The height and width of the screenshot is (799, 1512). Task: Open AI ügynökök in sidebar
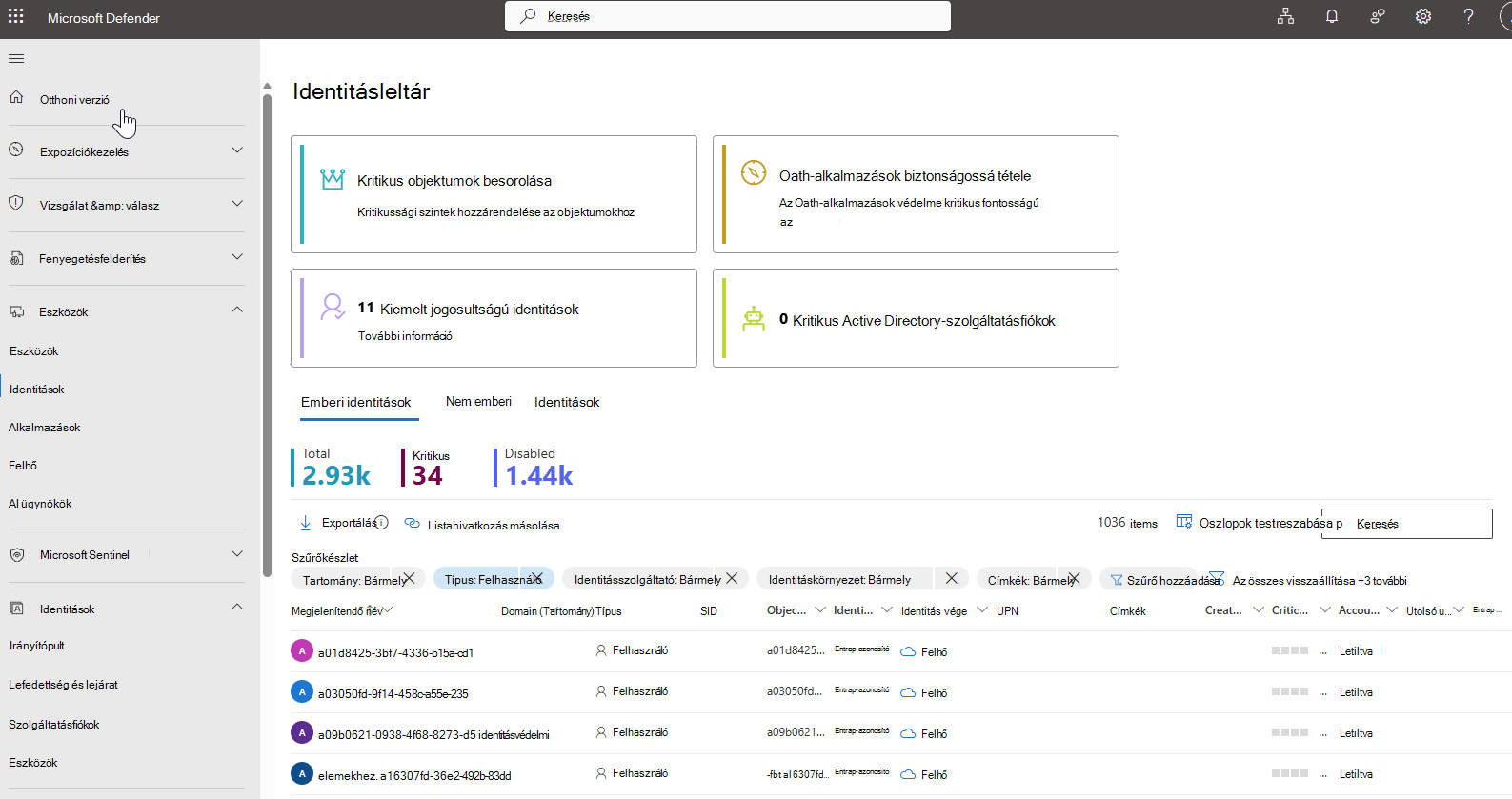(x=40, y=504)
